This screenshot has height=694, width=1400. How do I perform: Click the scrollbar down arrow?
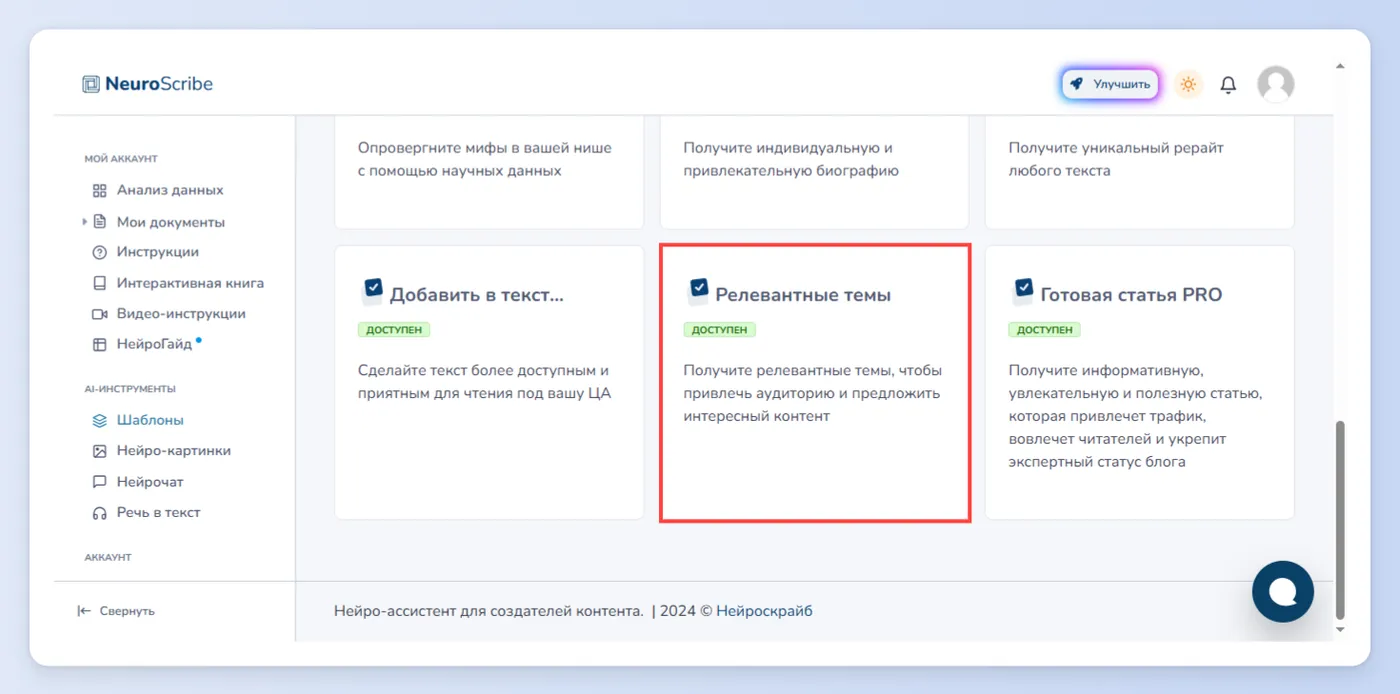coord(1341,629)
